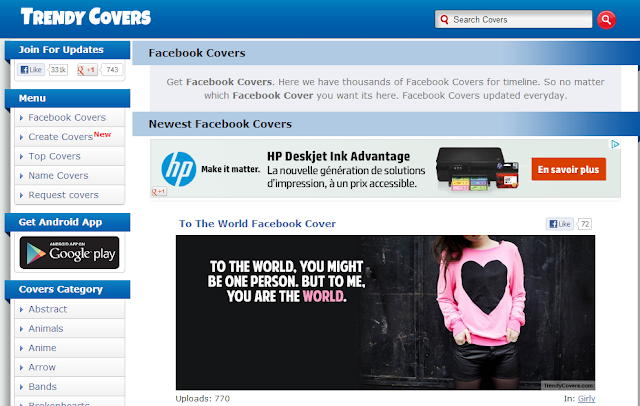Open Facebook Covers menu item
The width and height of the screenshot is (640, 406).
[x=69, y=118]
